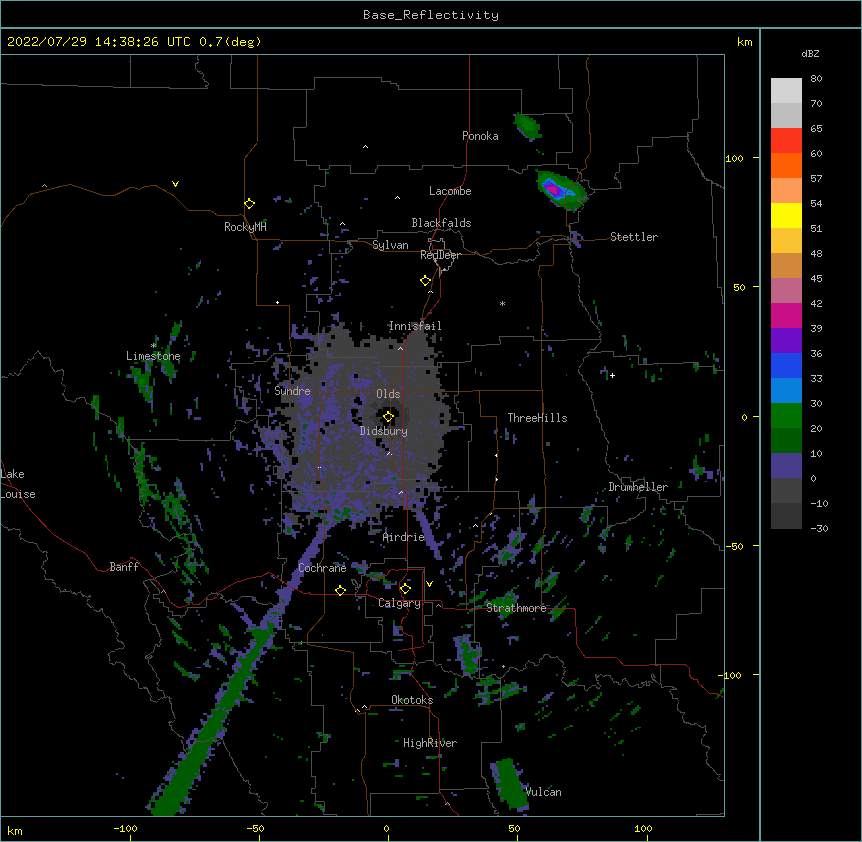Select the red 65-60 dBZ legend swatch
This screenshot has height=842, width=862.
click(786, 140)
